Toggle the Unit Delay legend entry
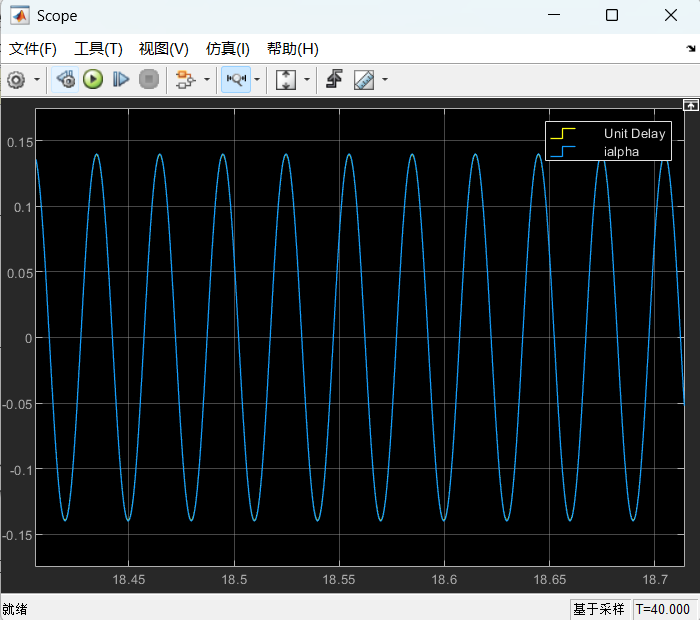 (634, 133)
